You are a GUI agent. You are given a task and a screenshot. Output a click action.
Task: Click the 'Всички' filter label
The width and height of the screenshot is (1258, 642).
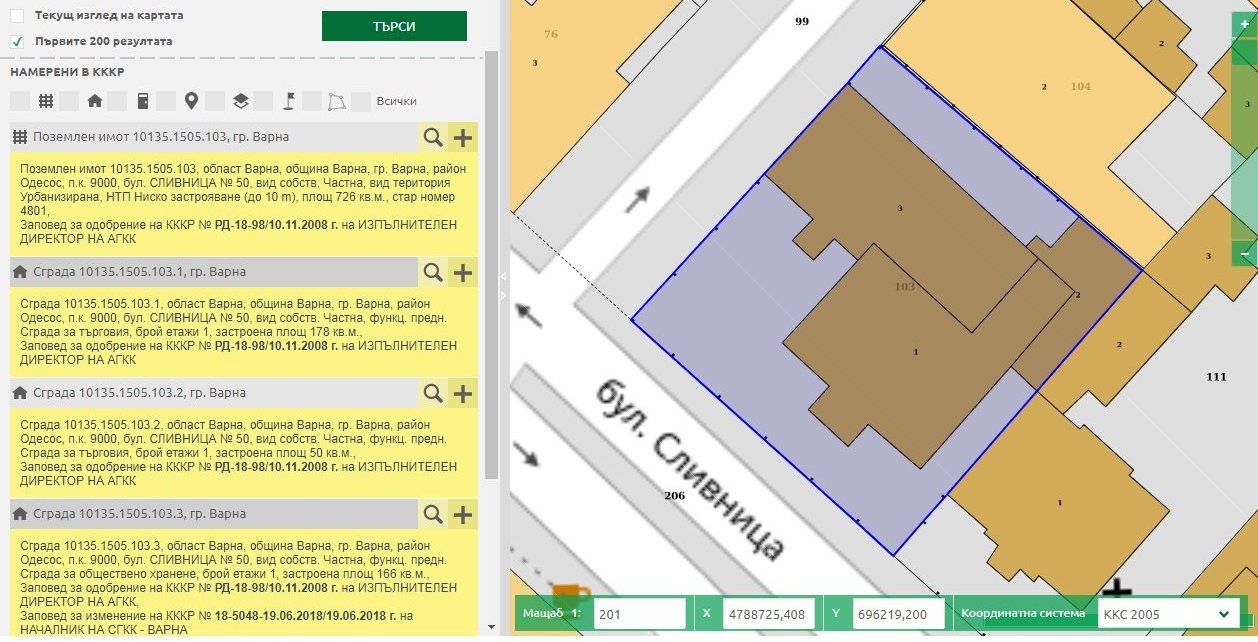396,101
